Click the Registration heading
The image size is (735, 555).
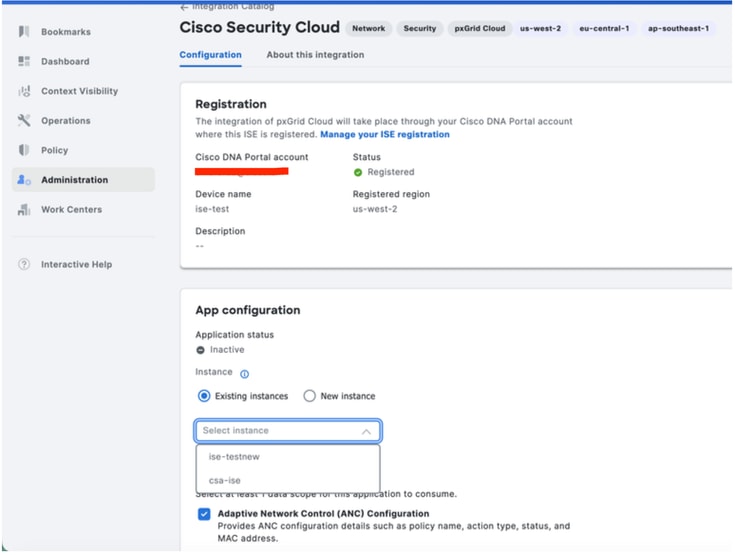[x=231, y=104]
